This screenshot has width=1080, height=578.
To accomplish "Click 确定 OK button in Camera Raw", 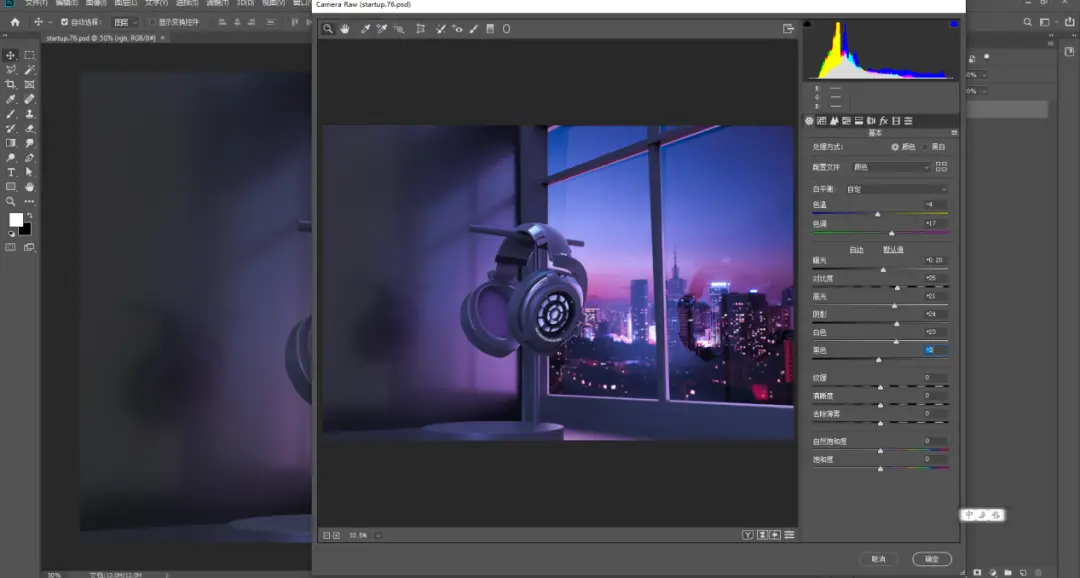I will (x=932, y=559).
